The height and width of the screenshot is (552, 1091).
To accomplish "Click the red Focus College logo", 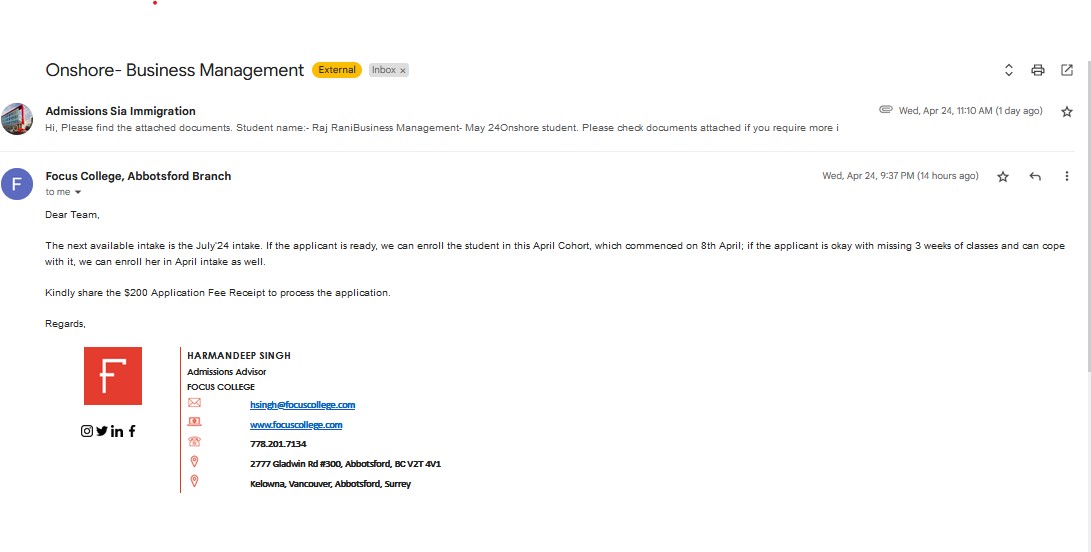I will coord(113,376).
